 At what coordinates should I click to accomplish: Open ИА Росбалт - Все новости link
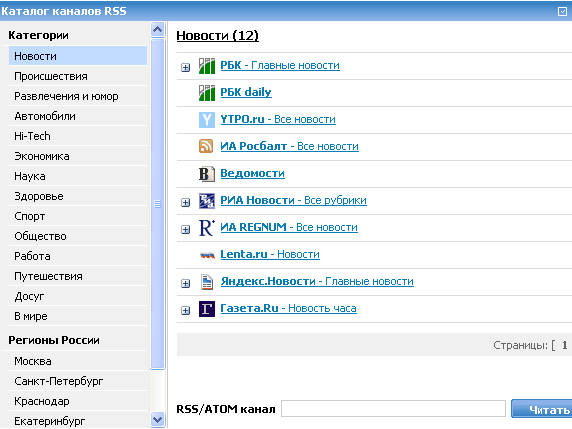(x=289, y=146)
